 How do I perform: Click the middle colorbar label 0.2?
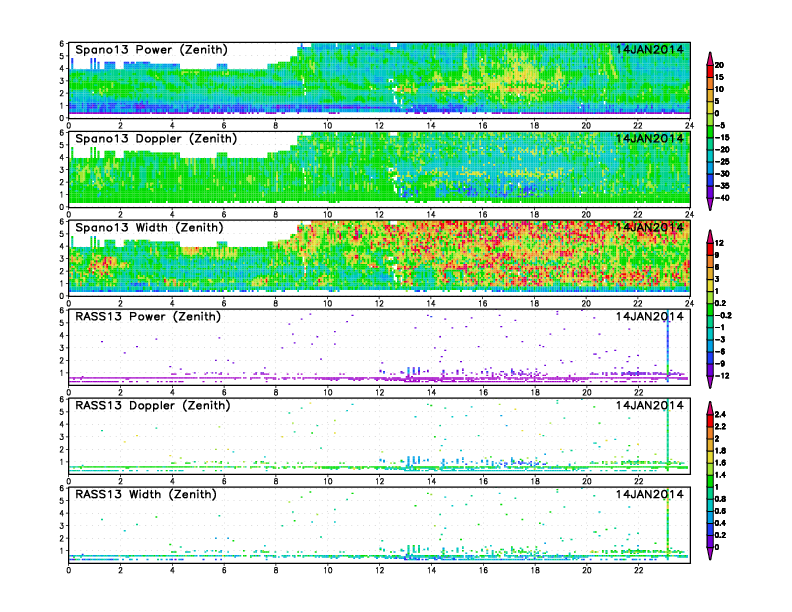pos(721,303)
